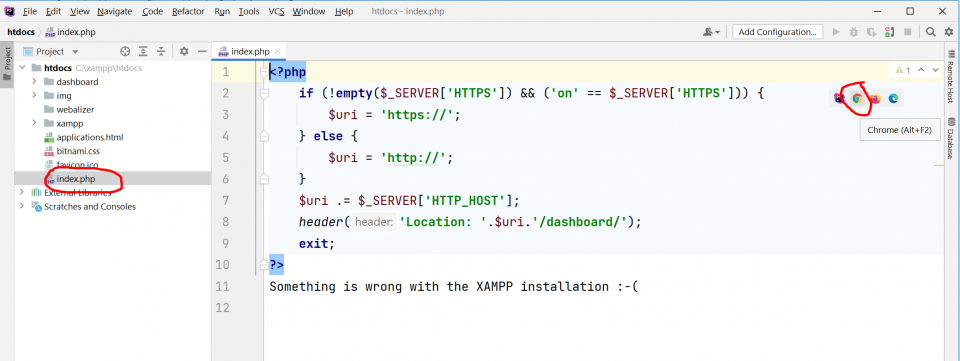The image size is (960, 361).
Task: Toggle the Project side tool tab
Action: tap(7, 65)
